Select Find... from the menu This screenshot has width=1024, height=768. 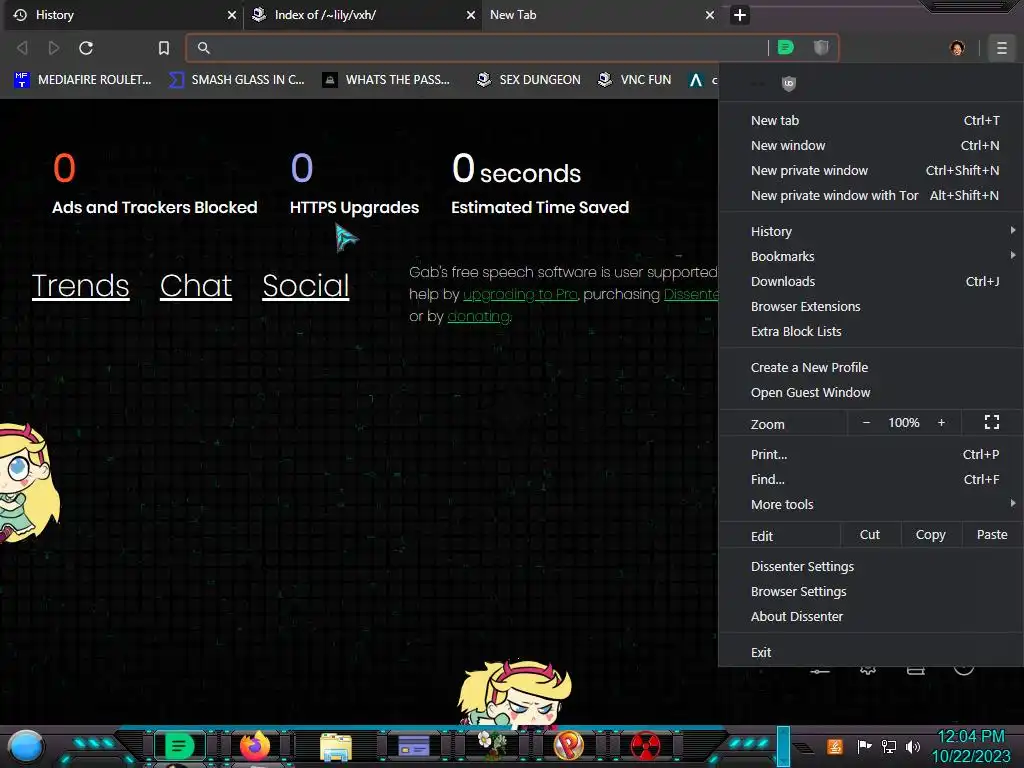tap(871, 479)
